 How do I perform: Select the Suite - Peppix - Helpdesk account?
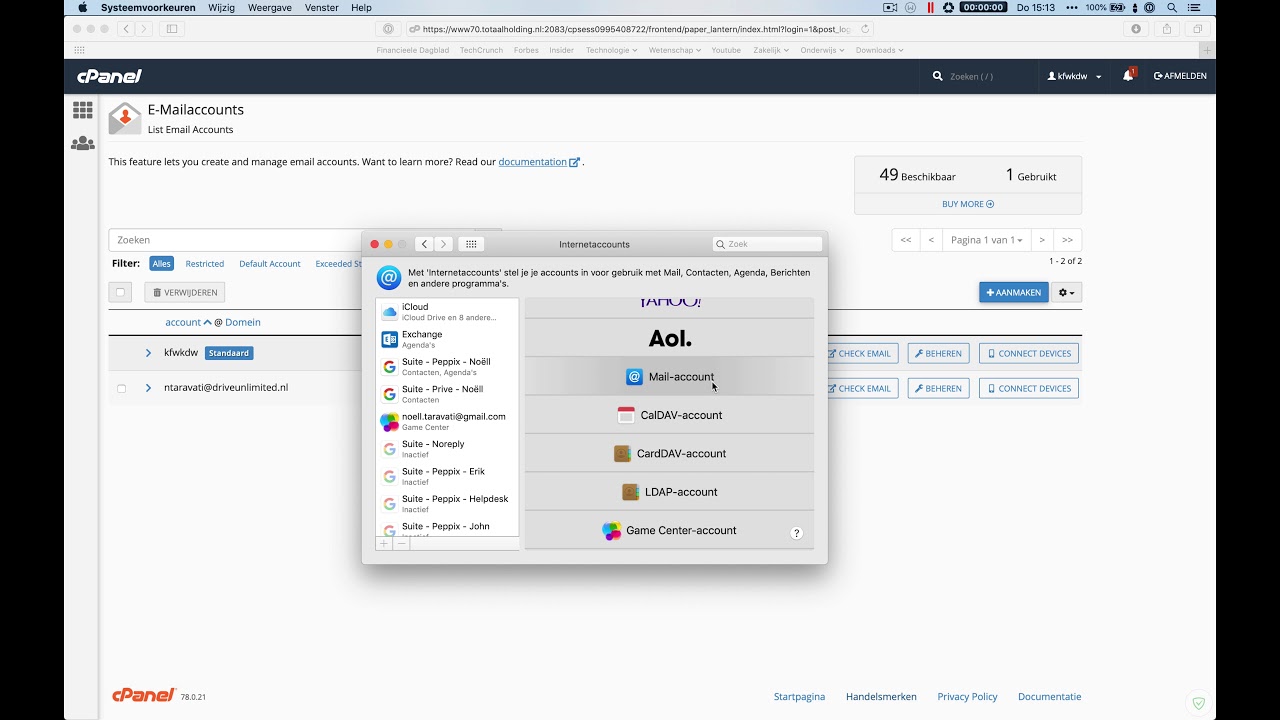[447, 503]
